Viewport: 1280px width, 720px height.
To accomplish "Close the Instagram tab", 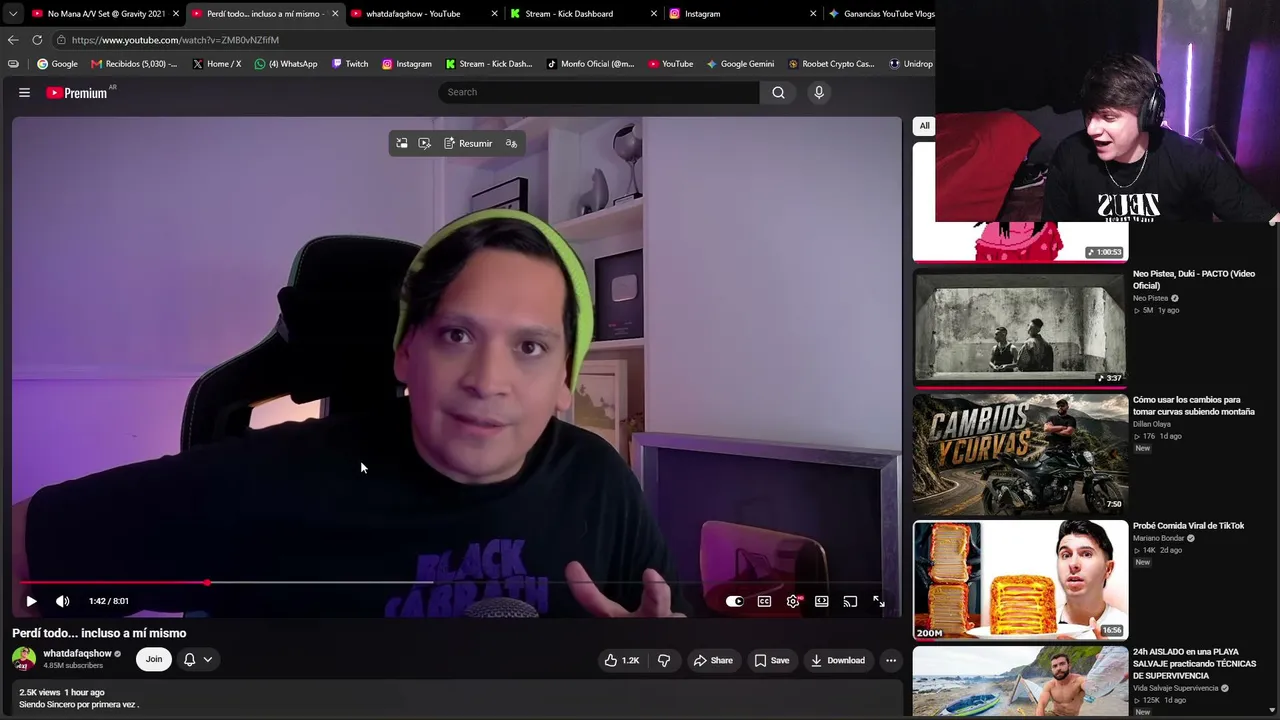I will (813, 14).
